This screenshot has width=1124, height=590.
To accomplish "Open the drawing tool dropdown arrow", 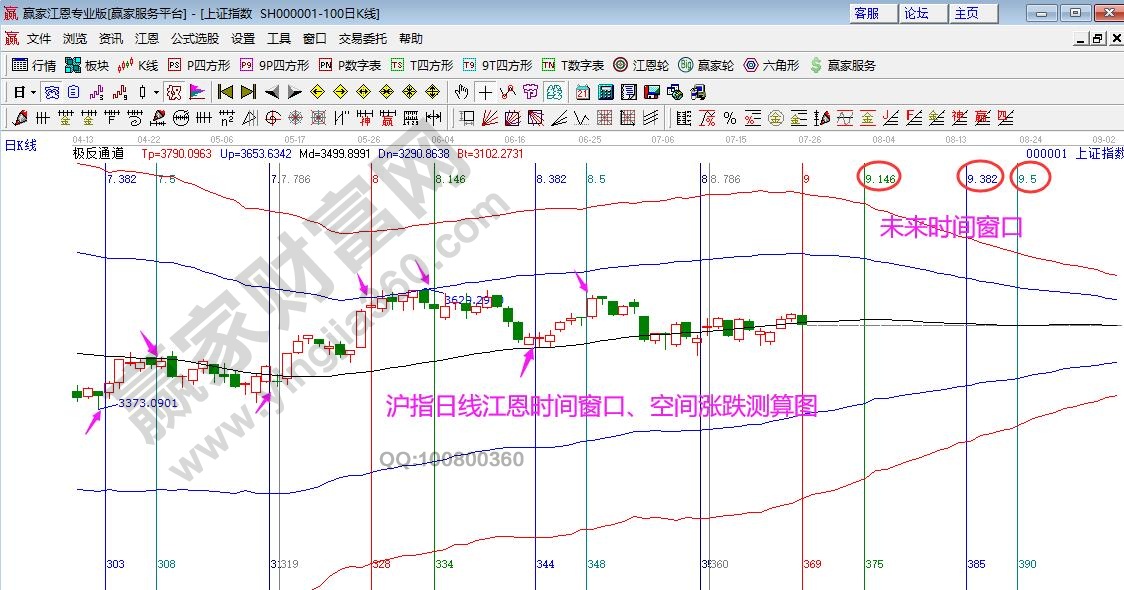I will tap(155, 93).
